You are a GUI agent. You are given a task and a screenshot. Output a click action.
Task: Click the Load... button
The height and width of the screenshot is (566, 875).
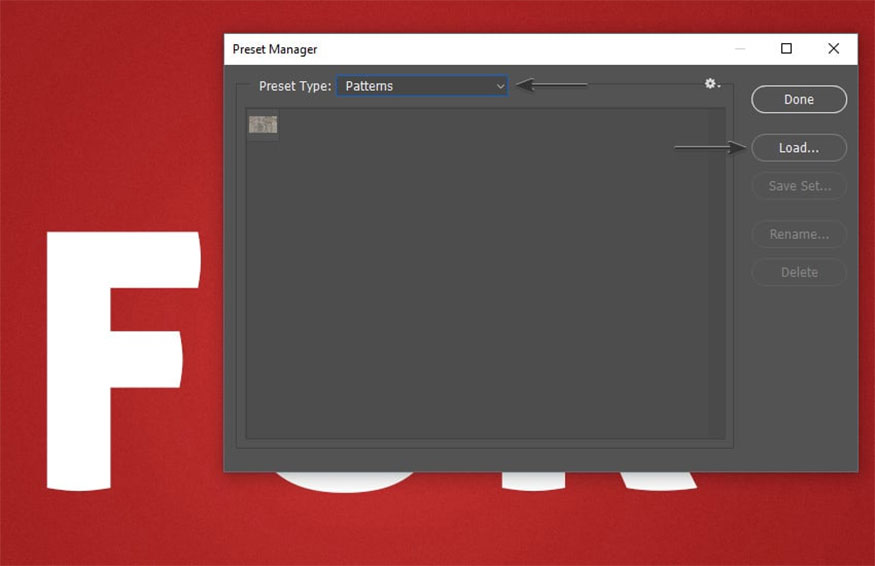[799, 148]
